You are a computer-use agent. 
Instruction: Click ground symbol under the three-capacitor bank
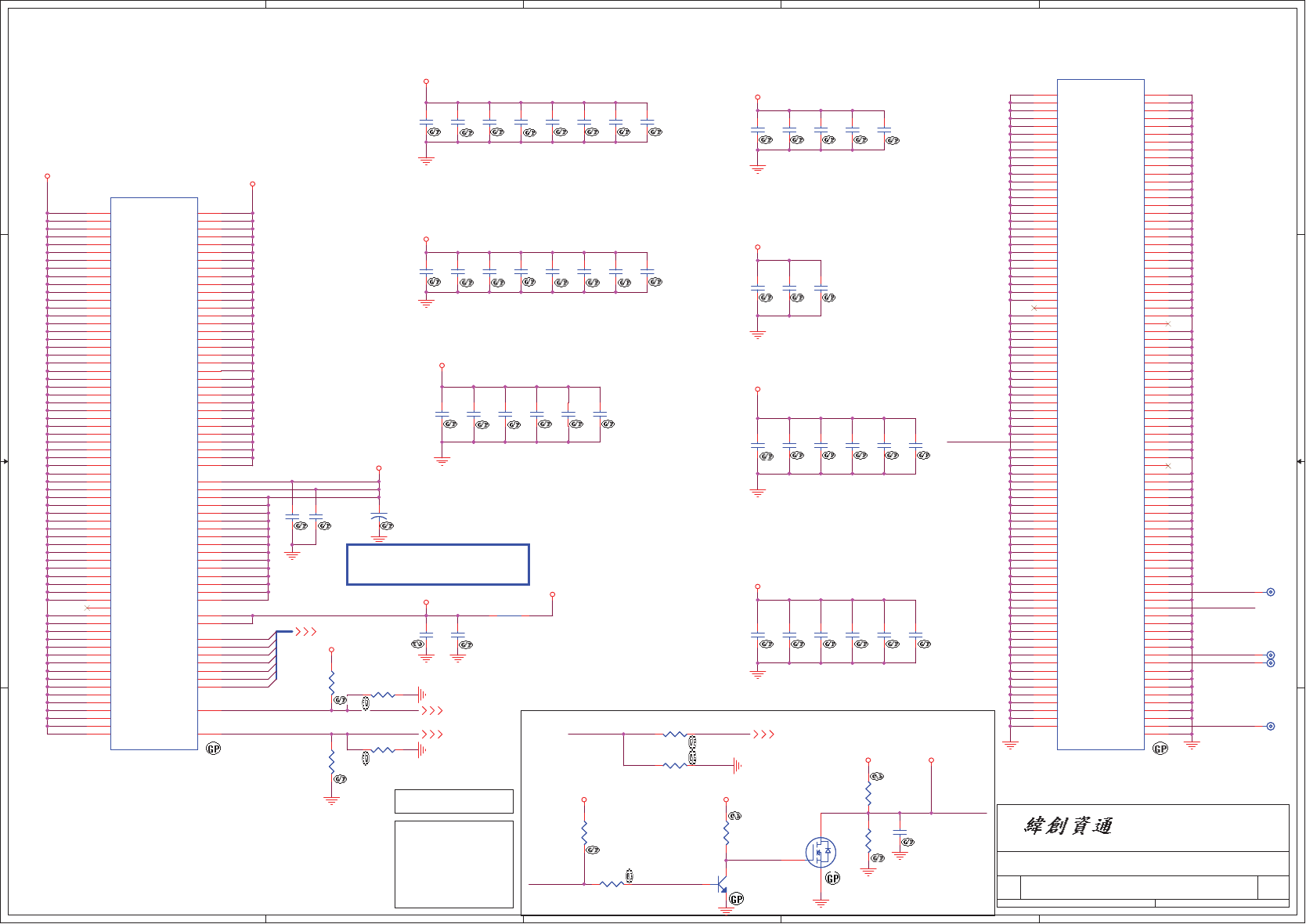click(x=757, y=334)
